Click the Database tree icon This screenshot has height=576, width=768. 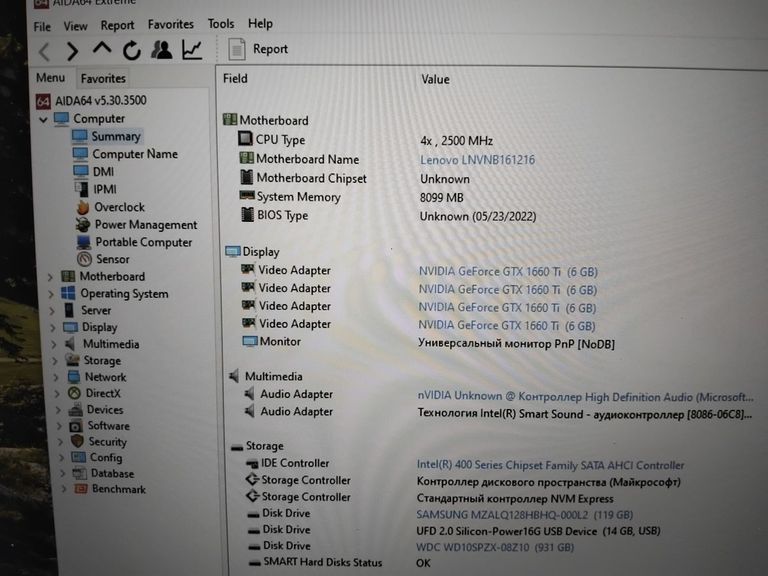(79, 473)
